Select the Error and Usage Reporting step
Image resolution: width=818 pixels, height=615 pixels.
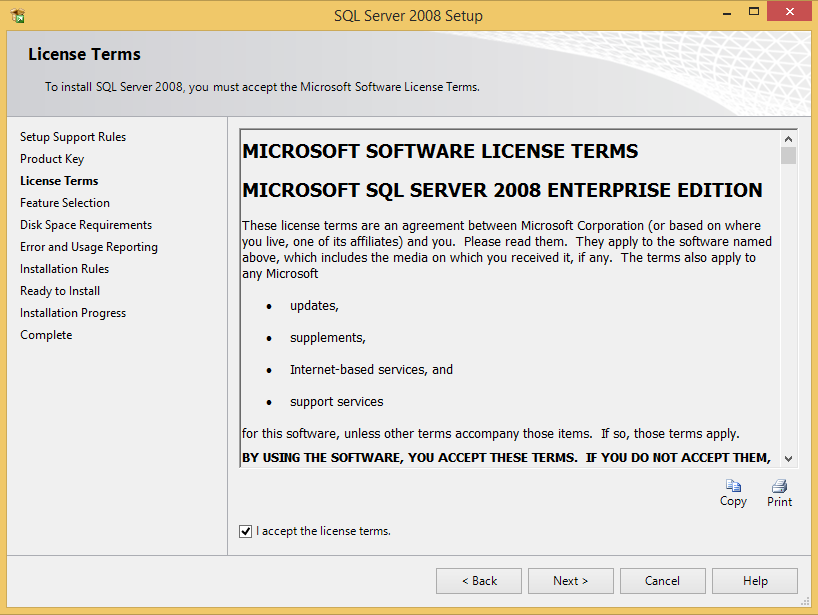(89, 247)
